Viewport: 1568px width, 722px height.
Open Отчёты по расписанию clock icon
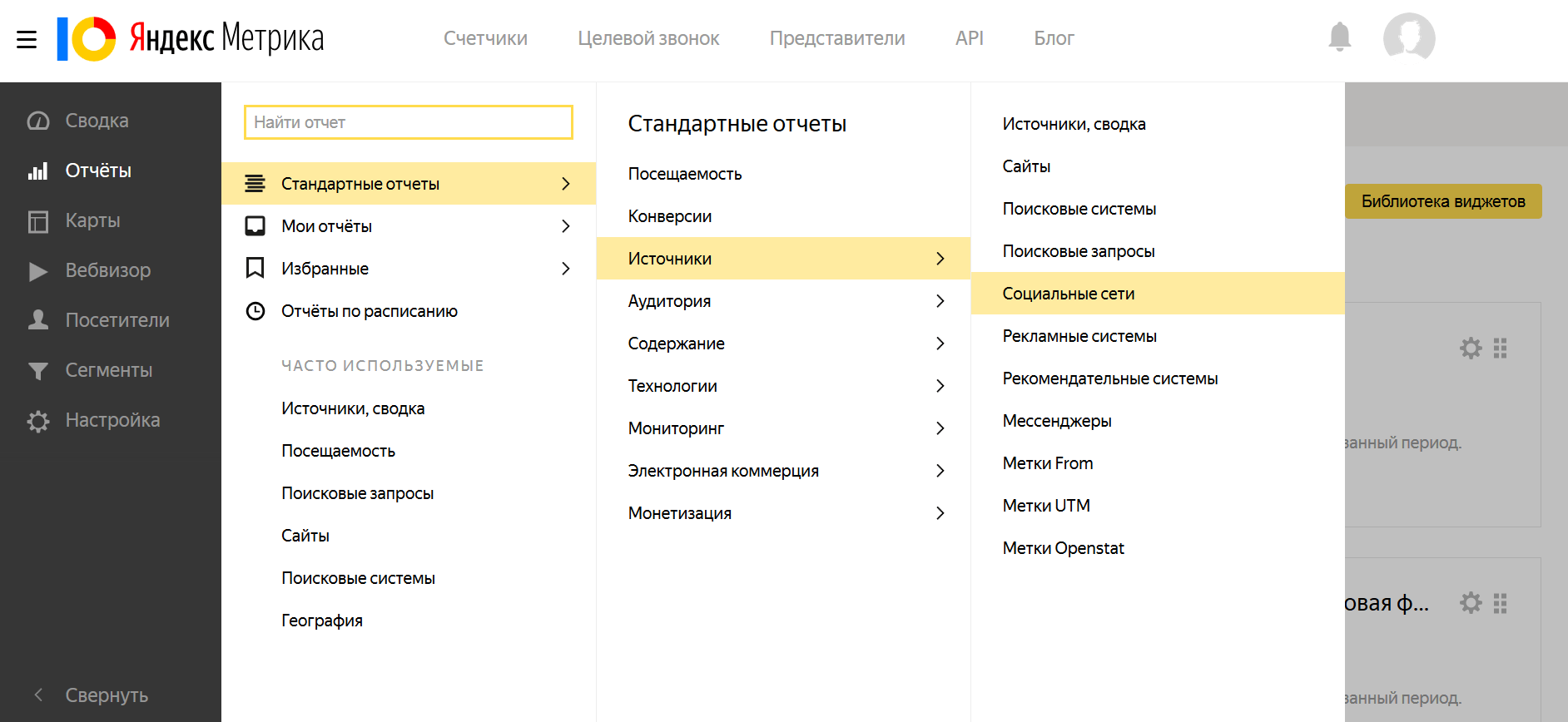click(256, 311)
